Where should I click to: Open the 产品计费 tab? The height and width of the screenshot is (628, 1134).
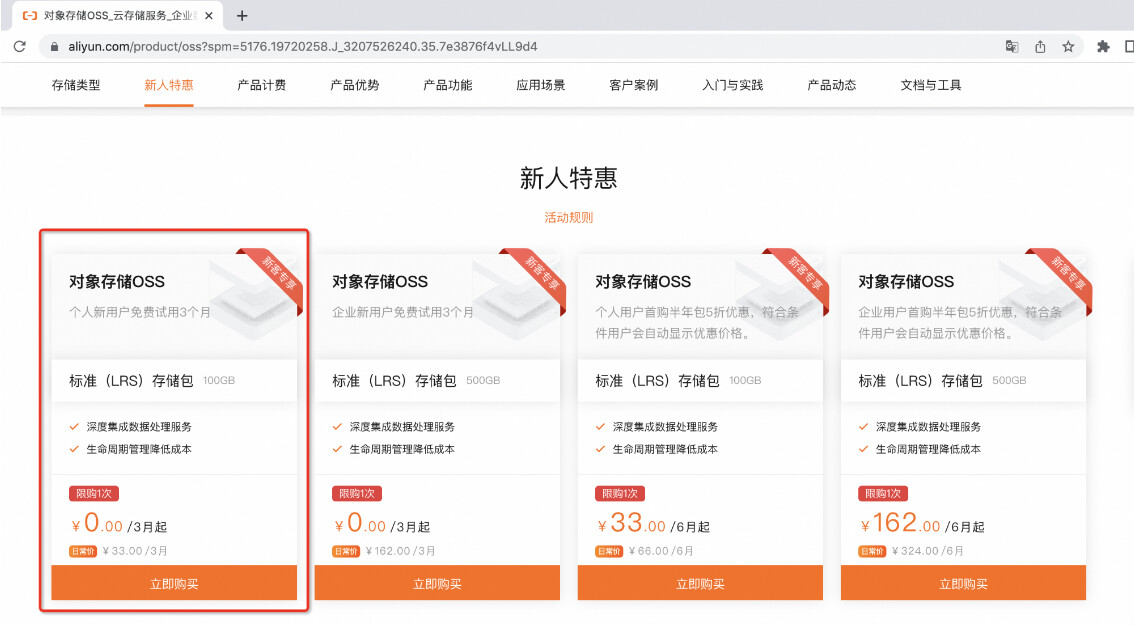click(x=262, y=85)
